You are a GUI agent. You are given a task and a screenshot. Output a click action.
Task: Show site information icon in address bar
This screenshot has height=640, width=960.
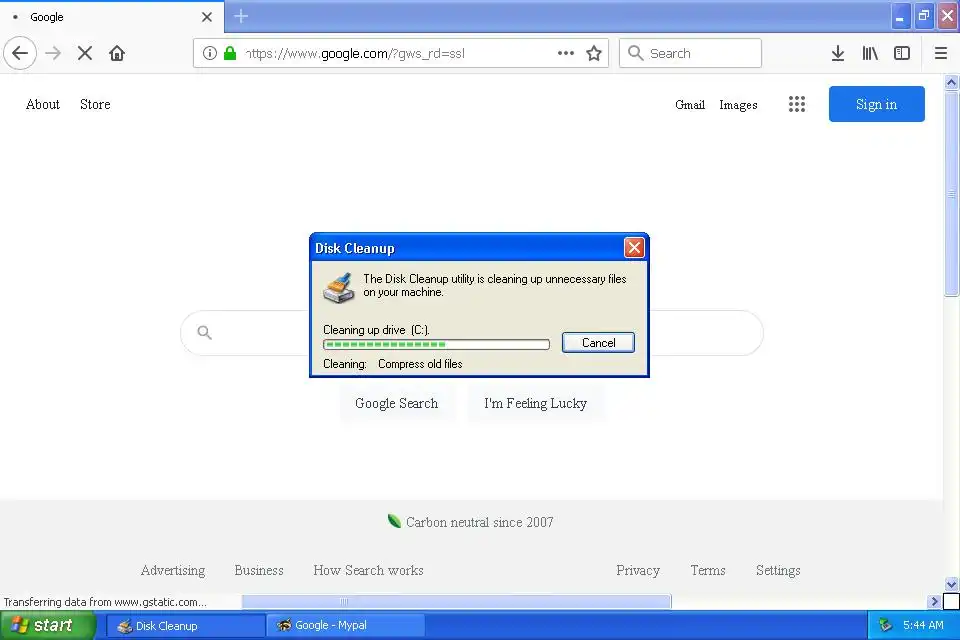[x=210, y=53]
